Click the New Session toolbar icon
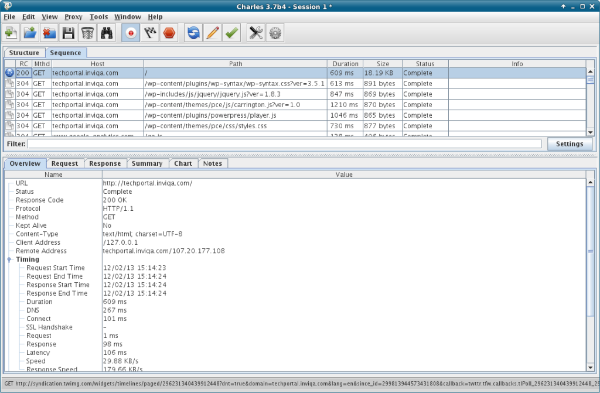Screen dimensions: 600x393 (11, 33)
